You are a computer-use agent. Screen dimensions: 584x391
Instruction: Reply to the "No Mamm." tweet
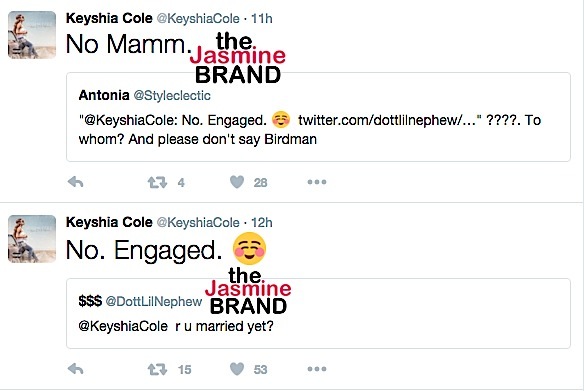(76, 182)
